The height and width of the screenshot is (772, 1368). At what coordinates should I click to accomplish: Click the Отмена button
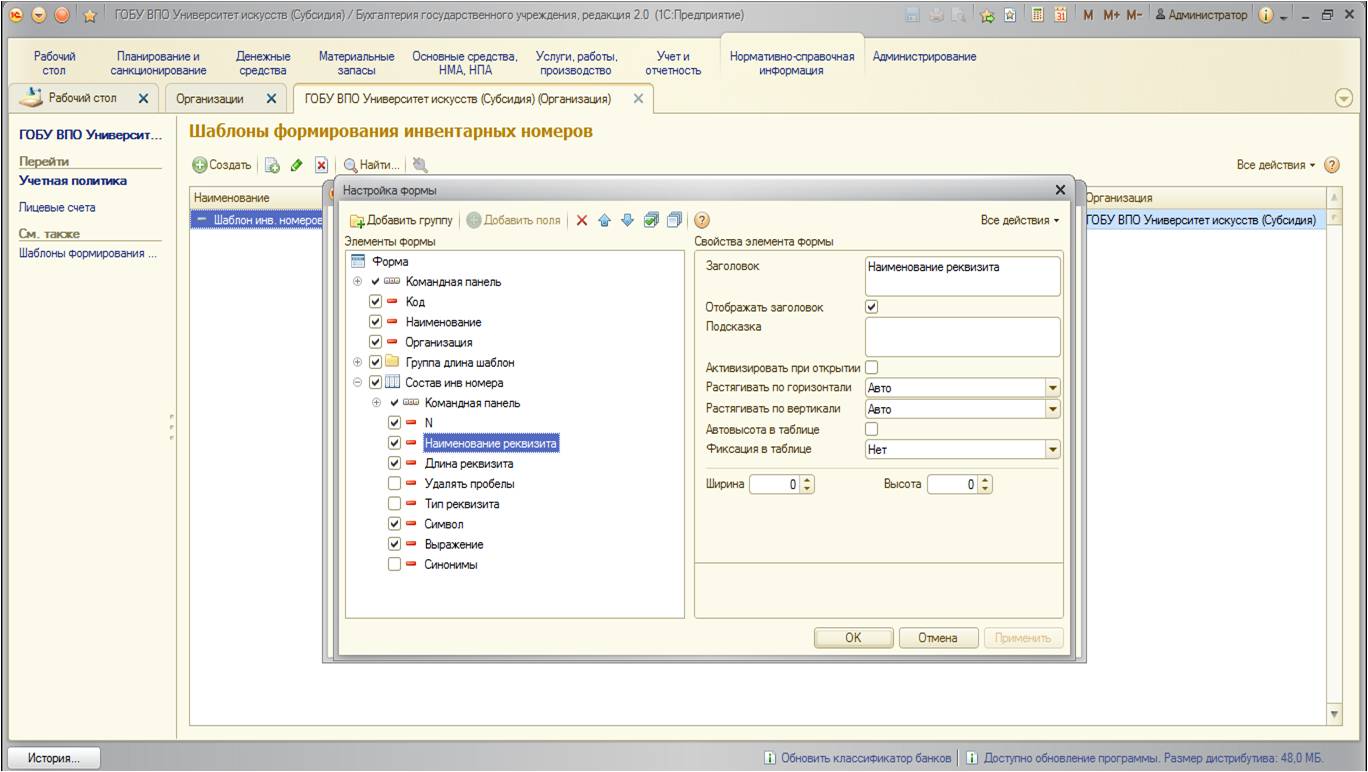tap(938, 638)
